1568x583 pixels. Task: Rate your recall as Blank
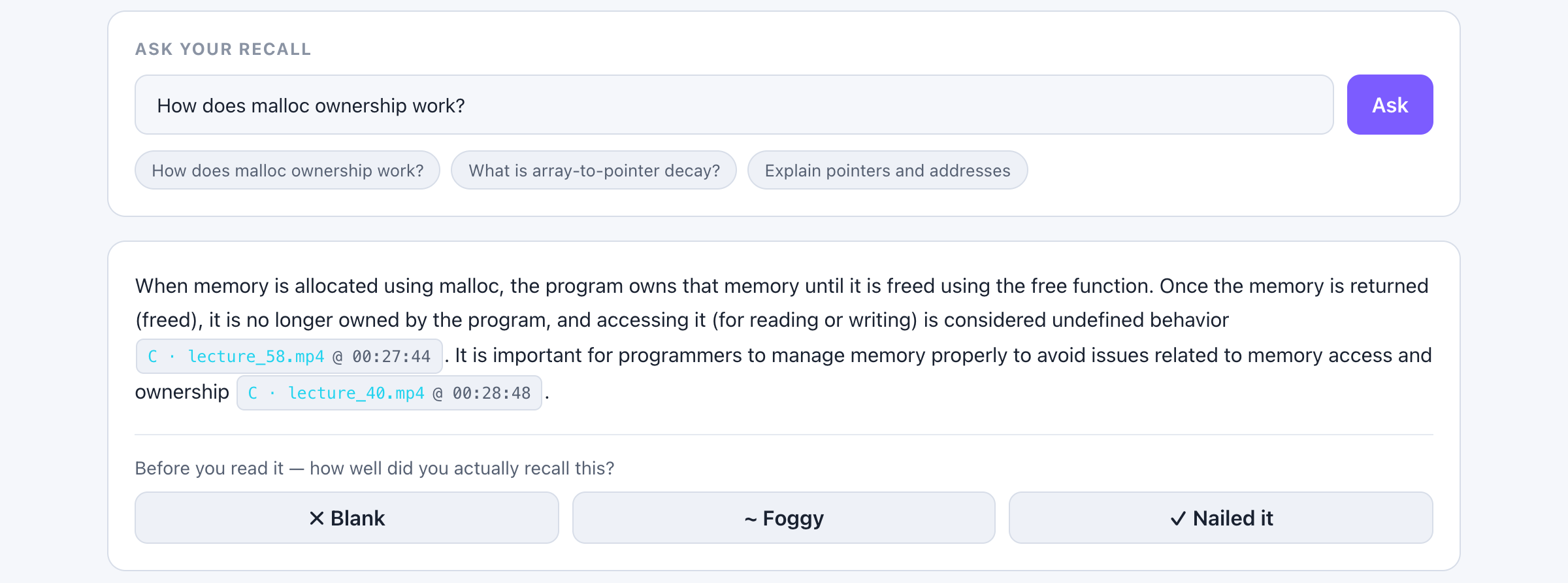(x=347, y=518)
